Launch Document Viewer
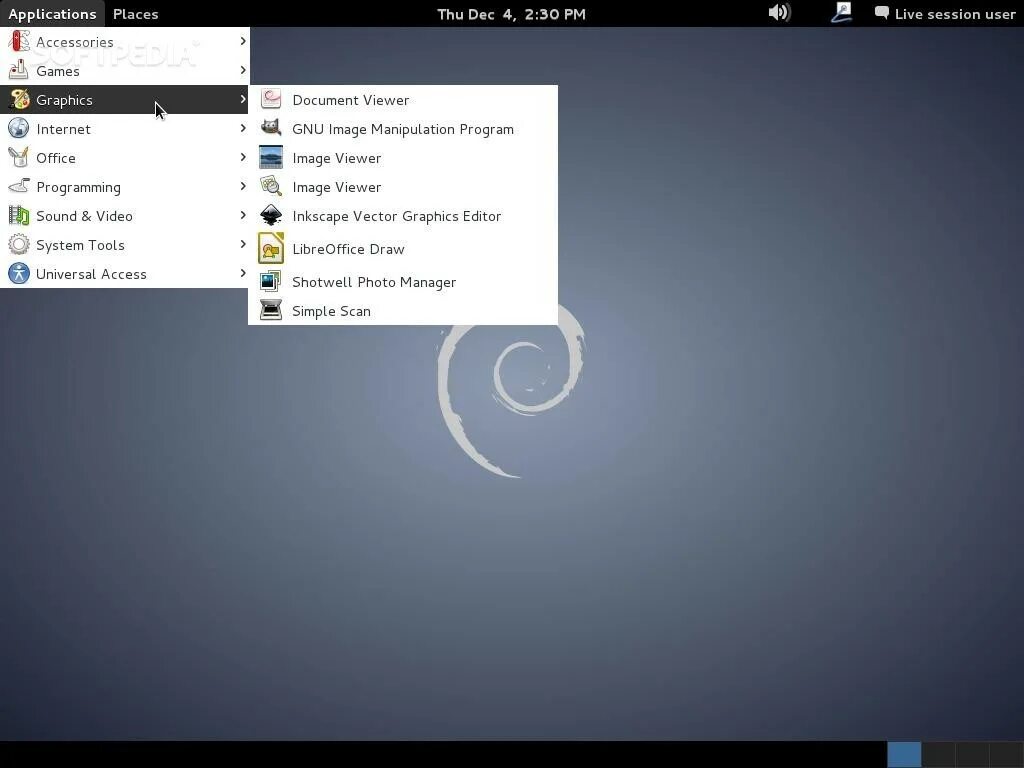This screenshot has width=1024, height=768. tap(403, 100)
